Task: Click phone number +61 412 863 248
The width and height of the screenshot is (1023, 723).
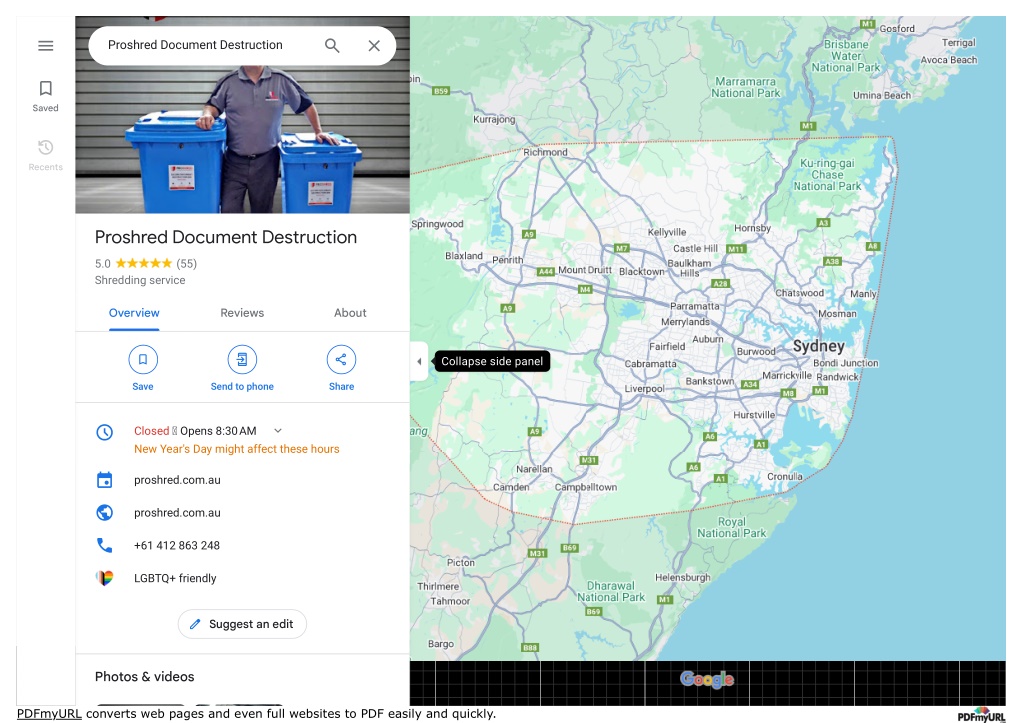Action: pyautogui.click(x=177, y=546)
